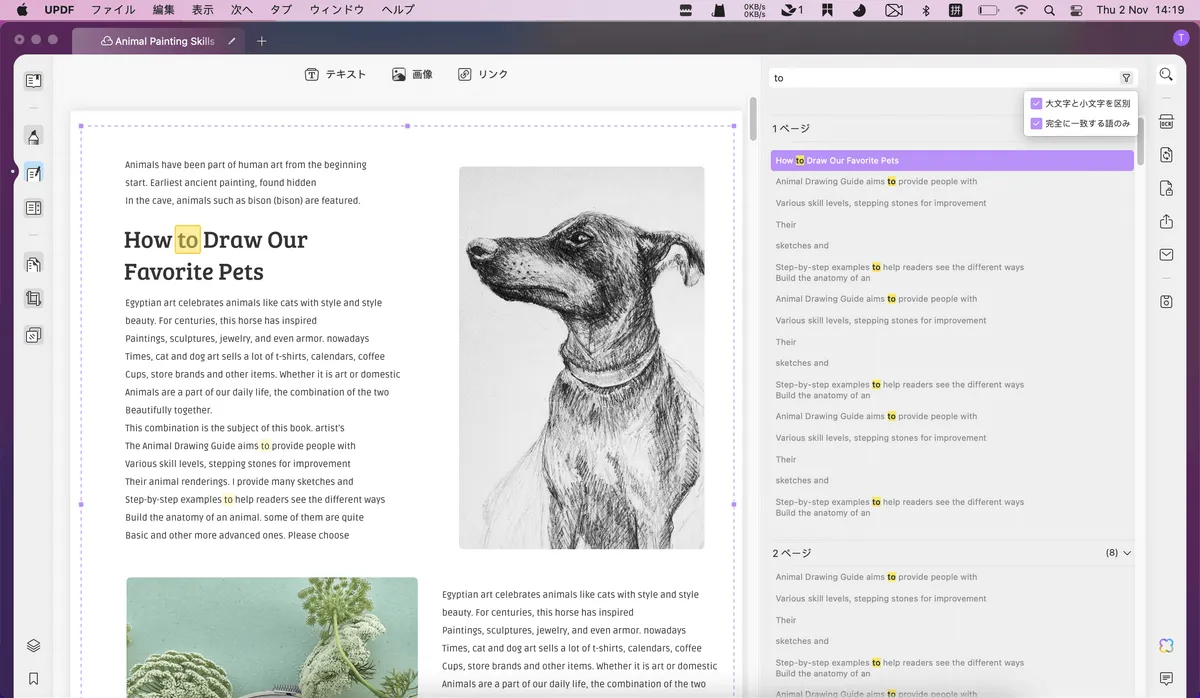Add a new tab with plus button
The height and width of the screenshot is (698, 1200).
[262, 41]
